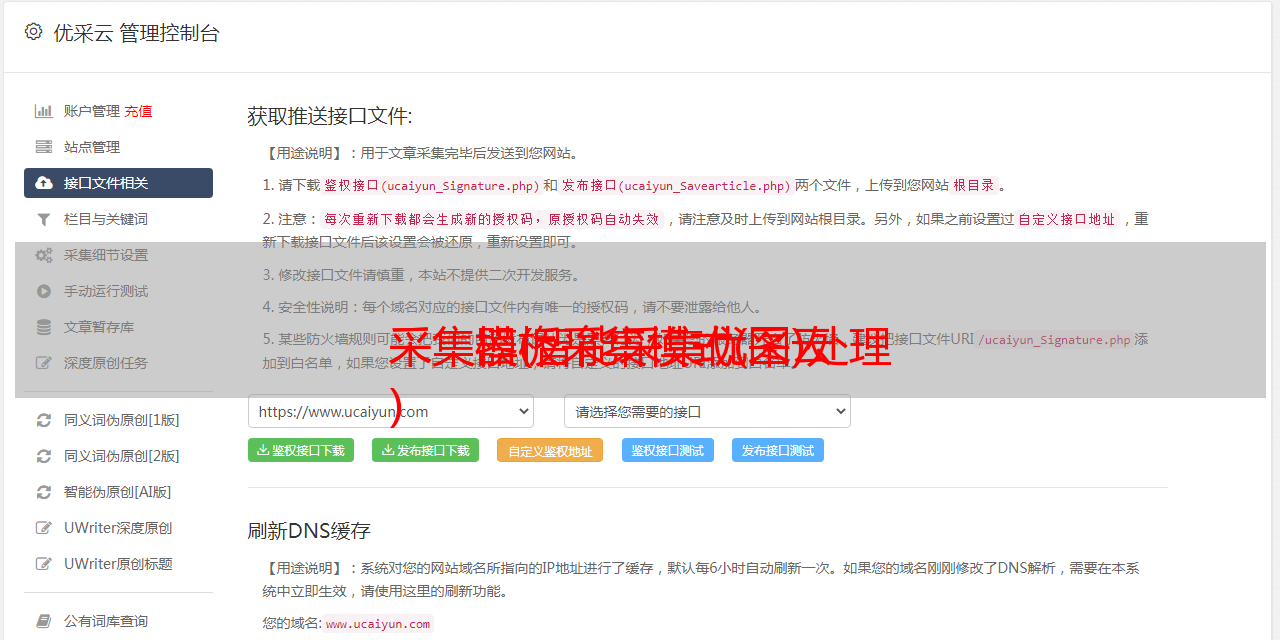Click the cloud upload icon for 接口文件相关
Screen dimensions: 1280x640
coord(44,183)
